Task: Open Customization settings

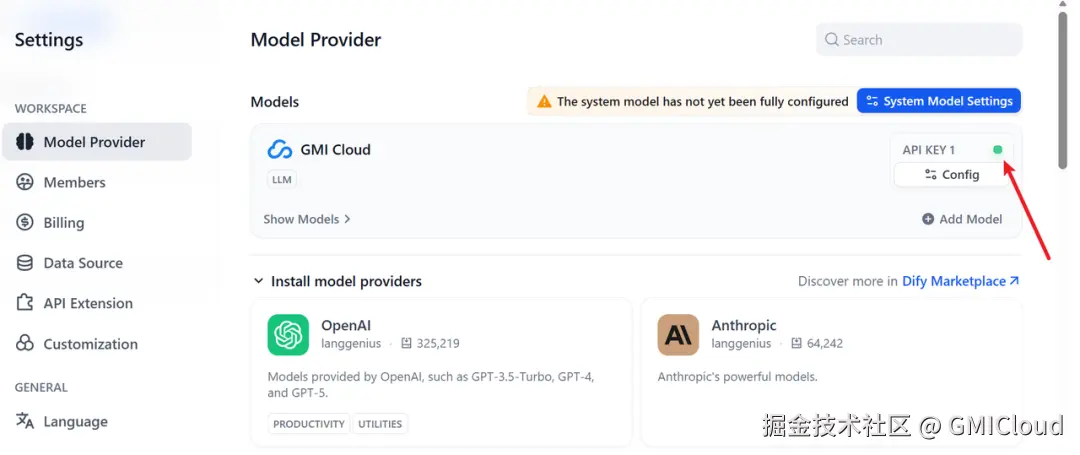Action: coord(90,344)
